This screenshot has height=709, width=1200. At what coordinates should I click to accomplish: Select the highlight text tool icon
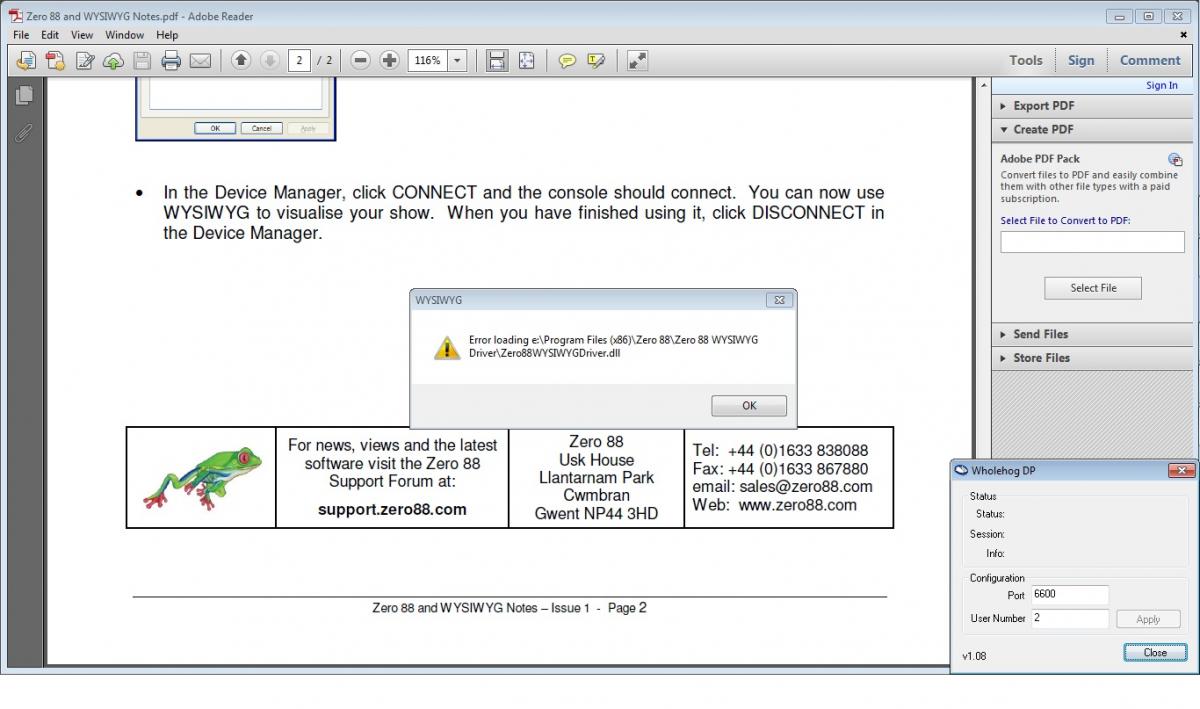click(x=596, y=61)
